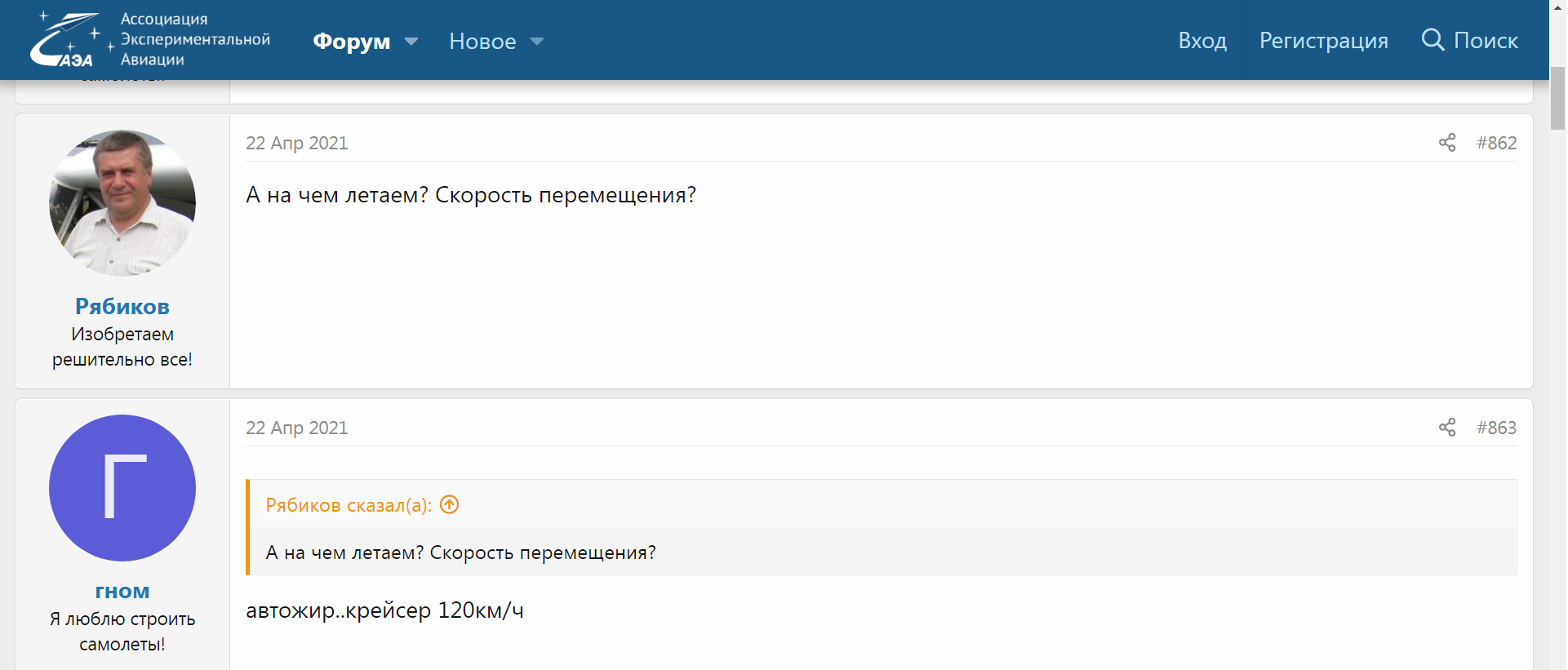1568x670 pixels.
Task: Click the vertical page scrollbar thumb
Action: [x=1557, y=98]
